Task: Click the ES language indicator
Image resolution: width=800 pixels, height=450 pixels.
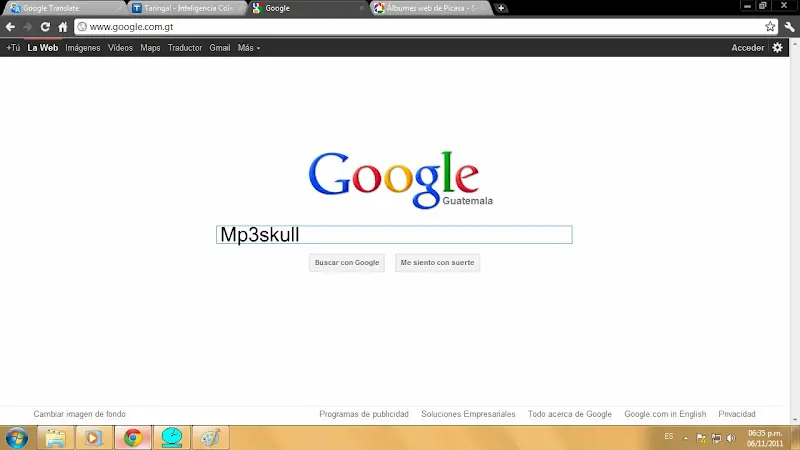Action: point(669,437)
